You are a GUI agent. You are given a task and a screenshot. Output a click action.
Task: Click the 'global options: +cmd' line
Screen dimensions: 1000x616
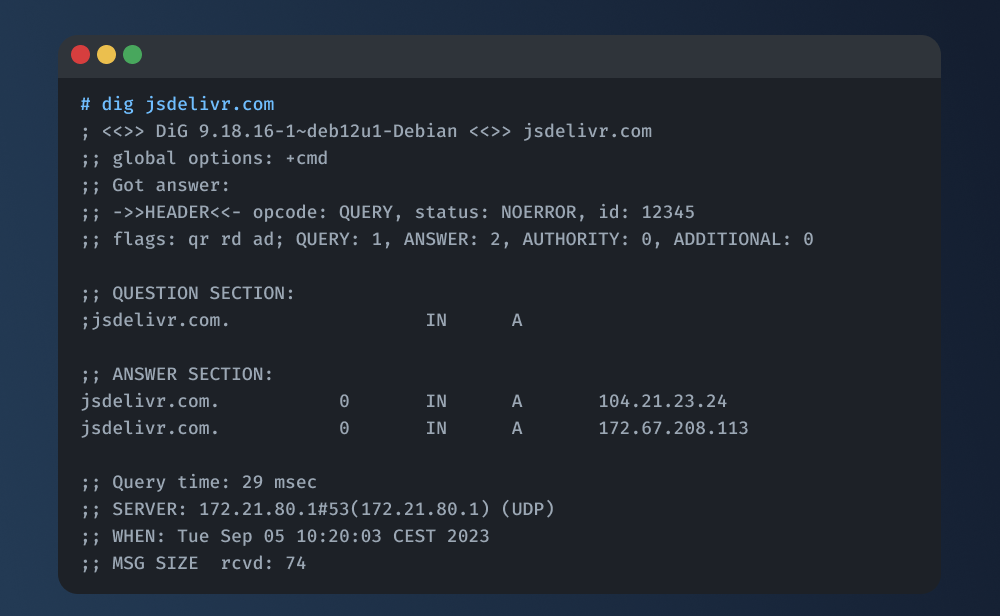pos(205,158)
